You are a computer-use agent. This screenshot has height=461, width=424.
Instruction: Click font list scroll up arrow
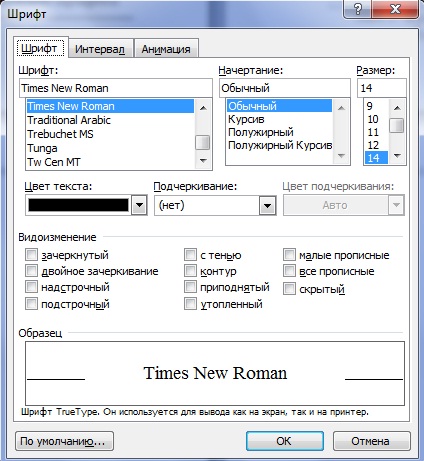click(203, 108)
